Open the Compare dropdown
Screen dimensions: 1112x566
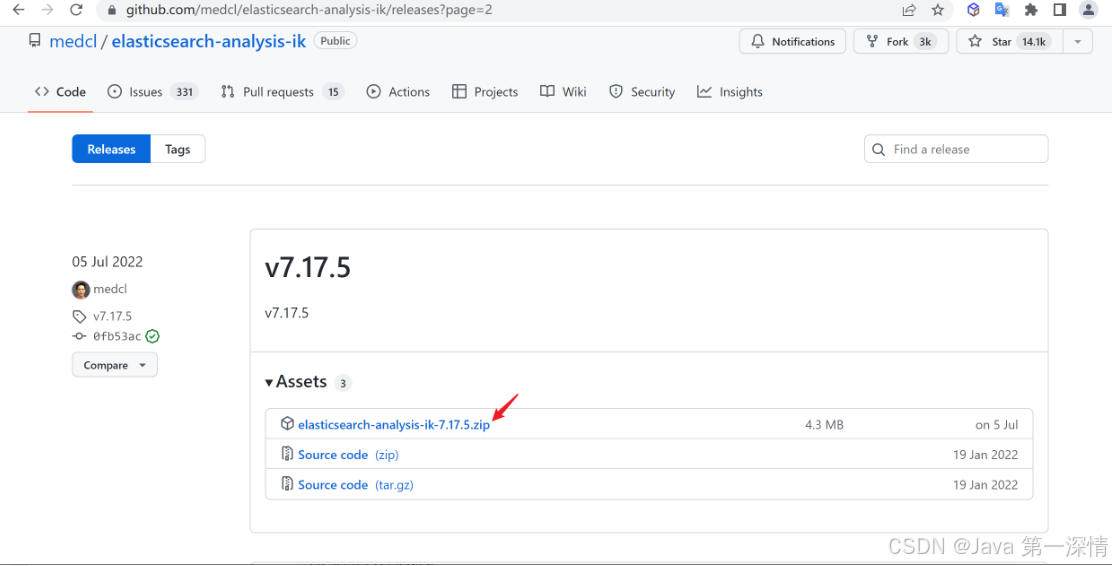114,365
